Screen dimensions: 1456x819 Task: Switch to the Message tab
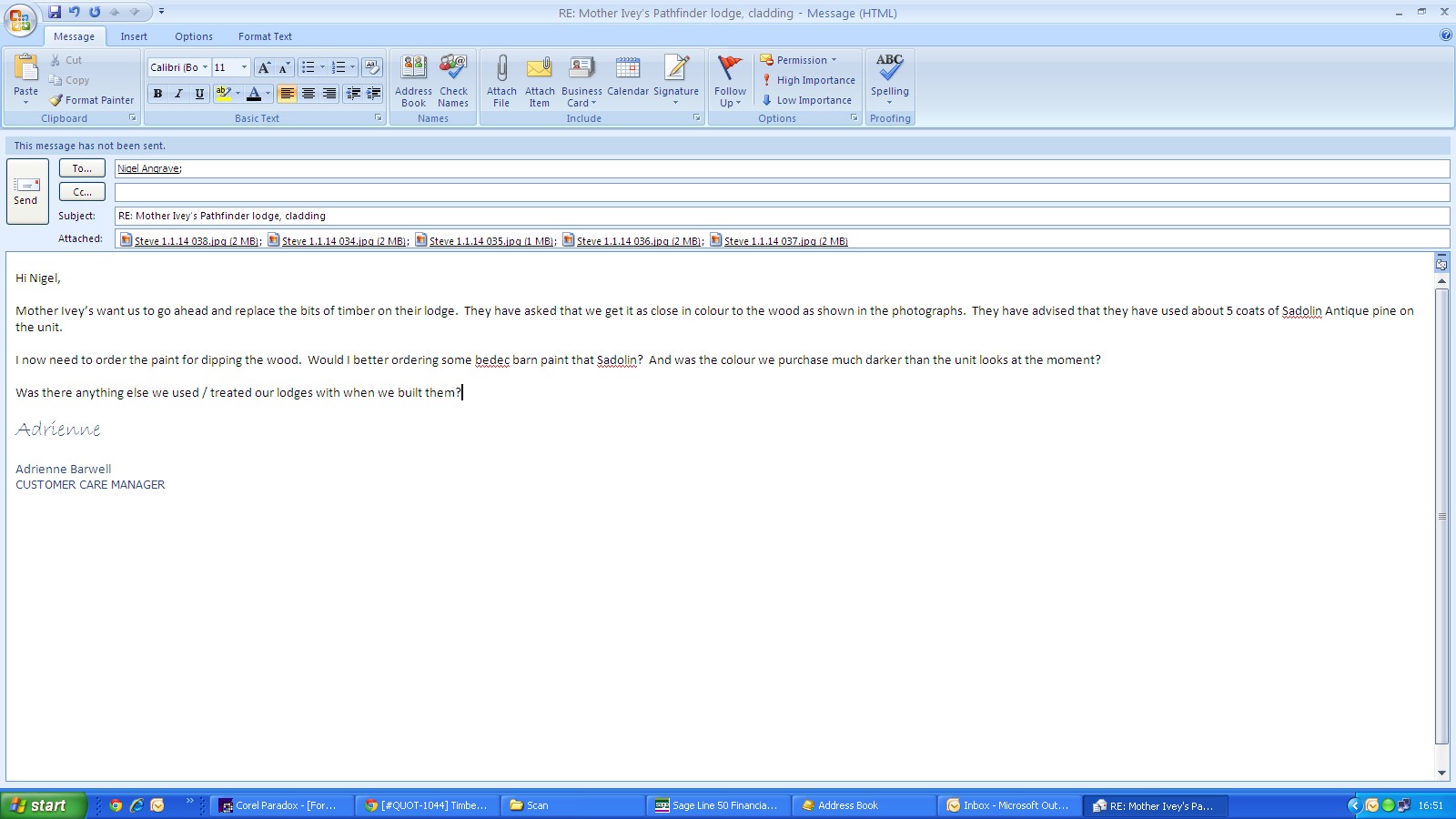coord(74,36)
